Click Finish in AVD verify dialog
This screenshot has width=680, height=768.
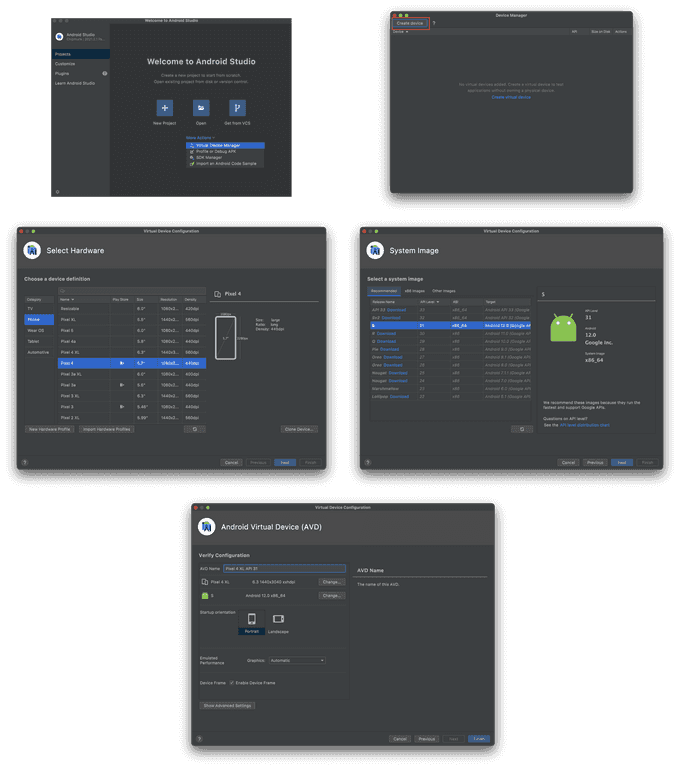[x=479, y=739]
